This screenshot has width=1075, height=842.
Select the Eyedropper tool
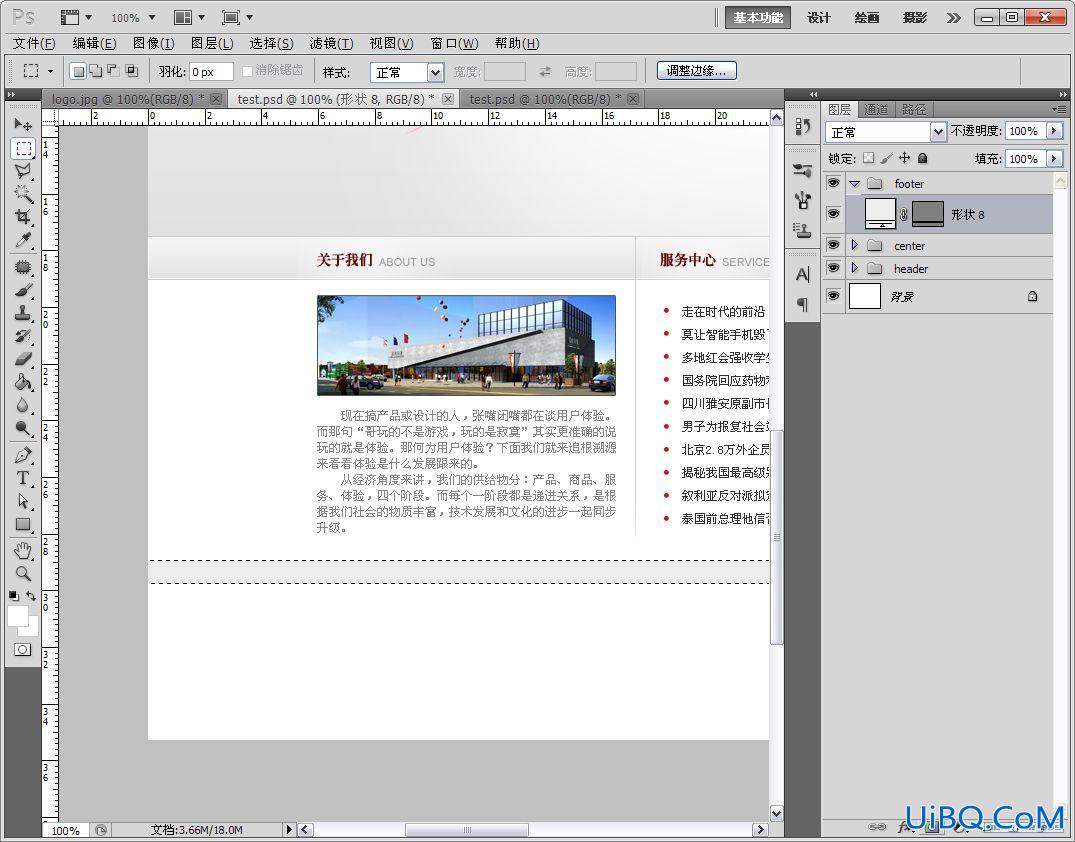23,239
